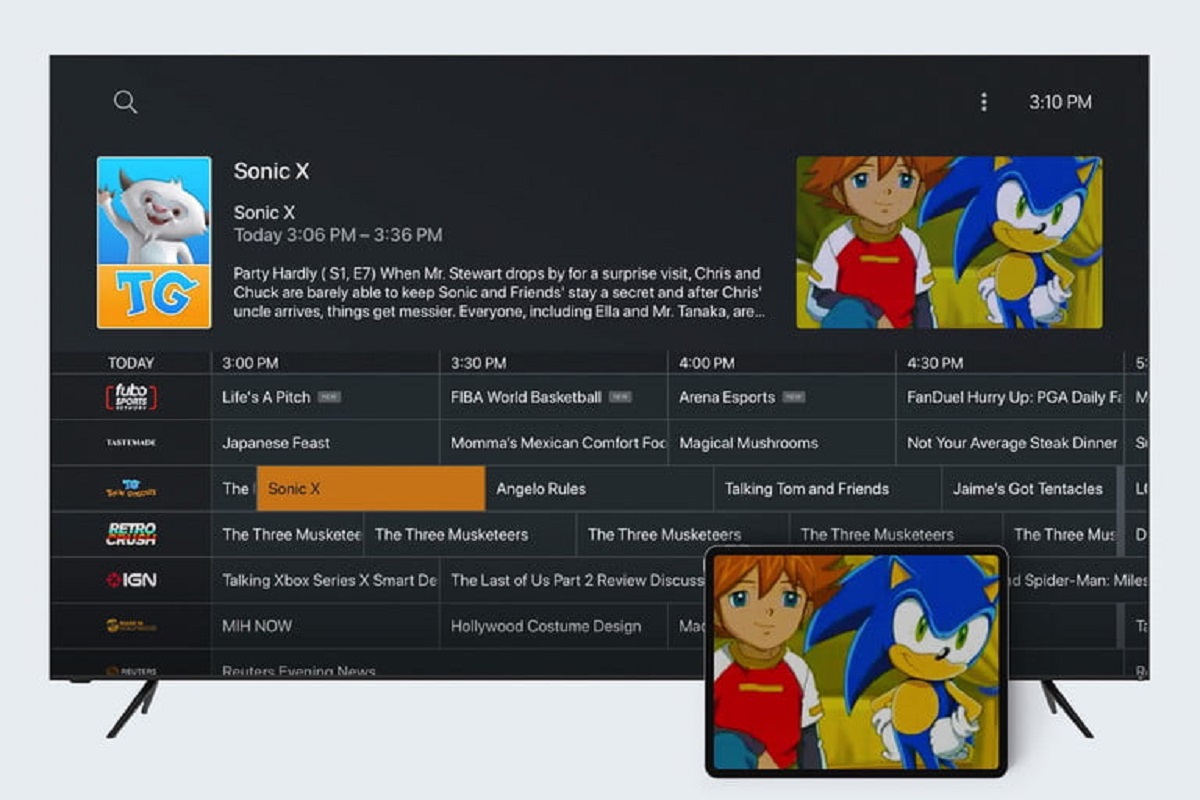Tap the Sonic X video on tablet
The width and height of the screenshot is (1200, 800).
[855, 661]
